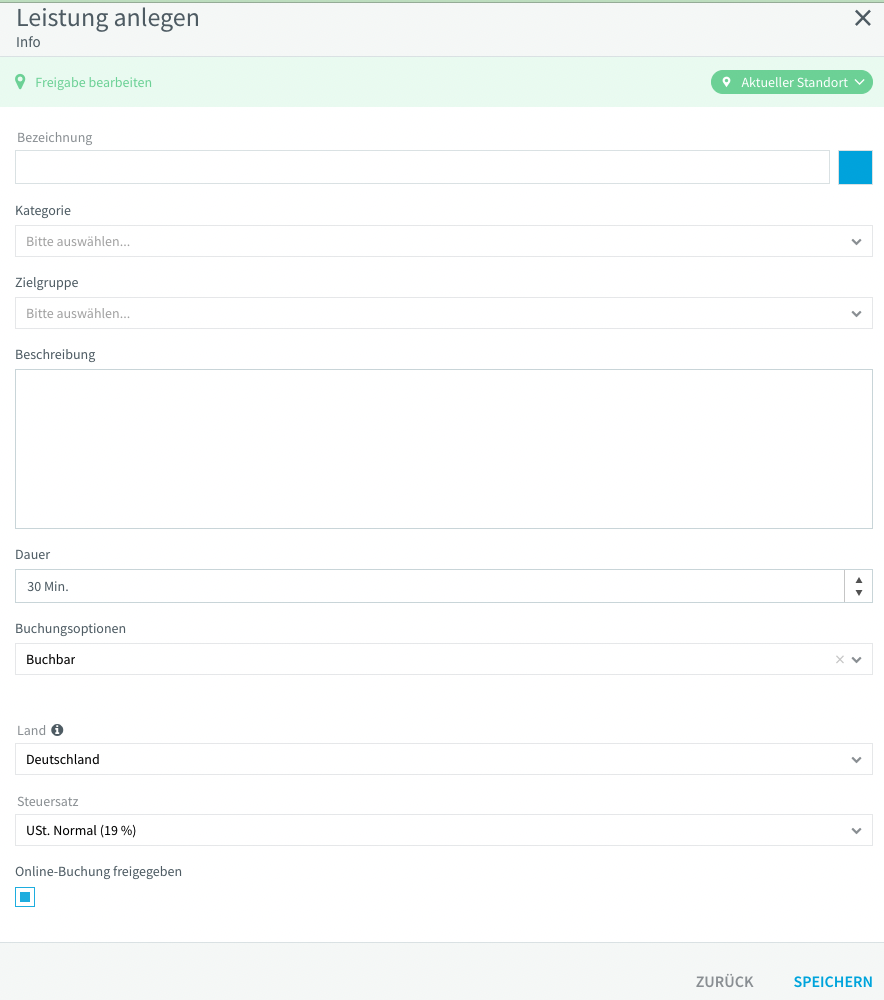This screenshot has width=884, height=1000.
Task: Close the Leistung anlegen dialog
Action: pos(862,18)
